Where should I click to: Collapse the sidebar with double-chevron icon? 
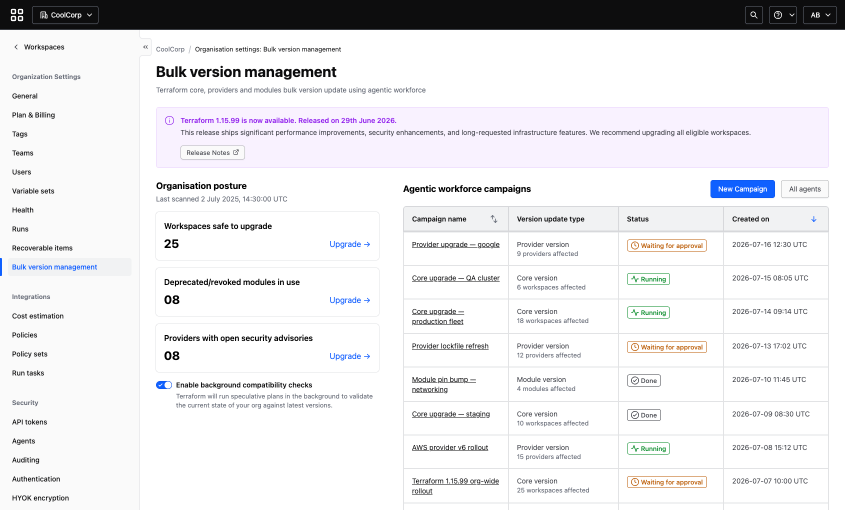(x=146, y=47)
